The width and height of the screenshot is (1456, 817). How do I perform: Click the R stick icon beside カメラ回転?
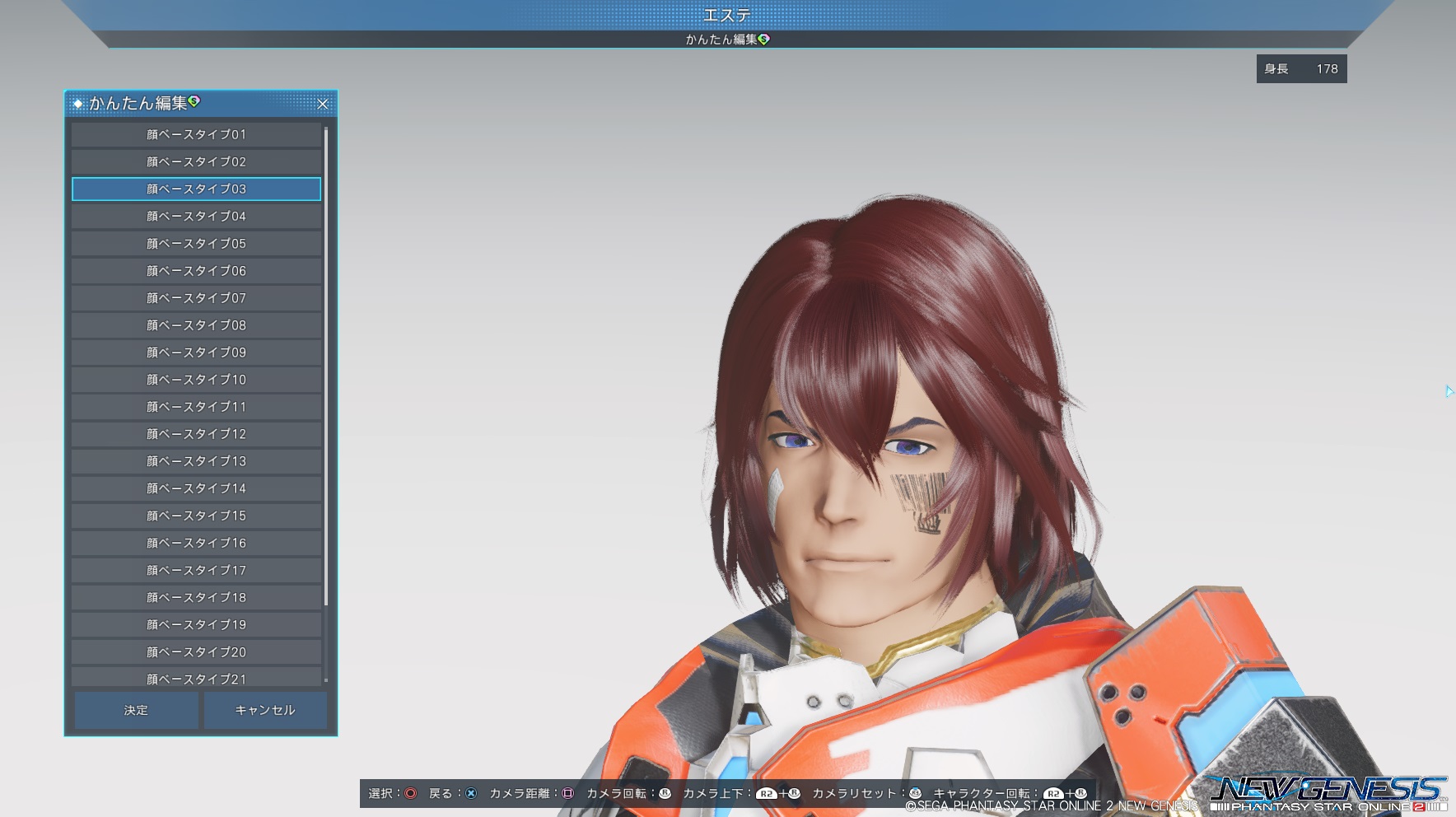[x=665, y=793]
